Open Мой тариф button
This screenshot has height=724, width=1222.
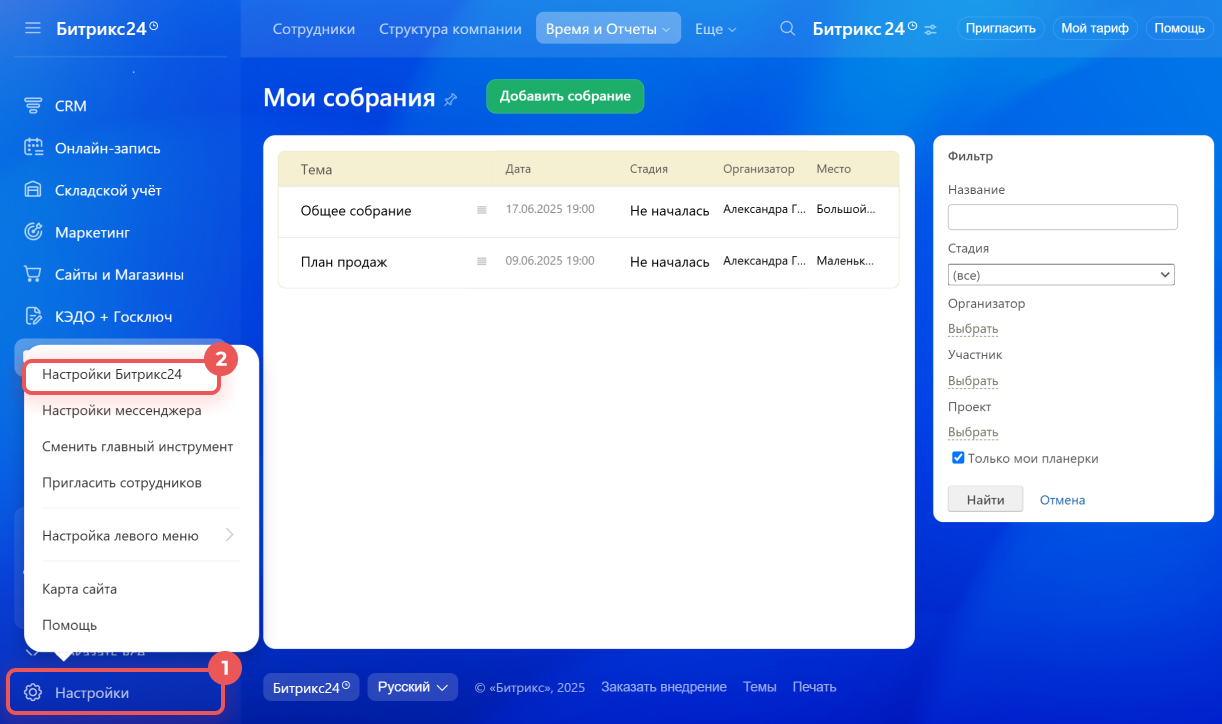click(x=1095, y=28)
